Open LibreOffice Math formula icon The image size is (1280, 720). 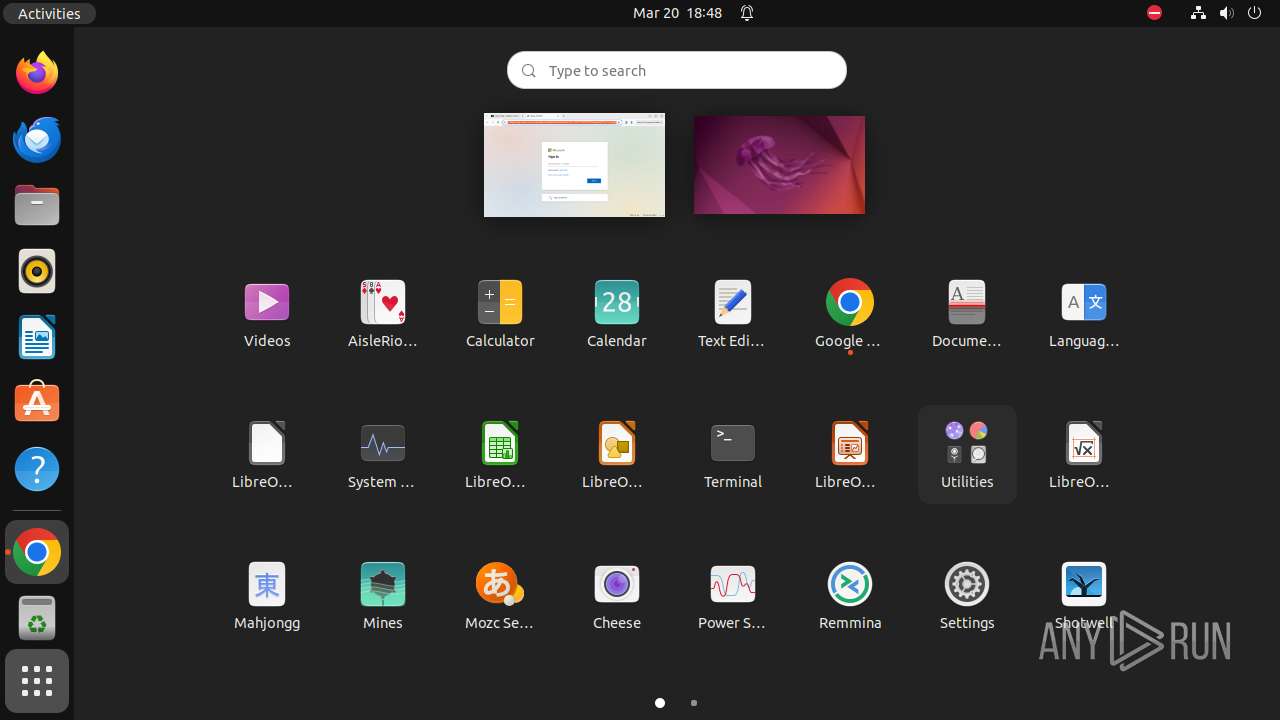1084,455
